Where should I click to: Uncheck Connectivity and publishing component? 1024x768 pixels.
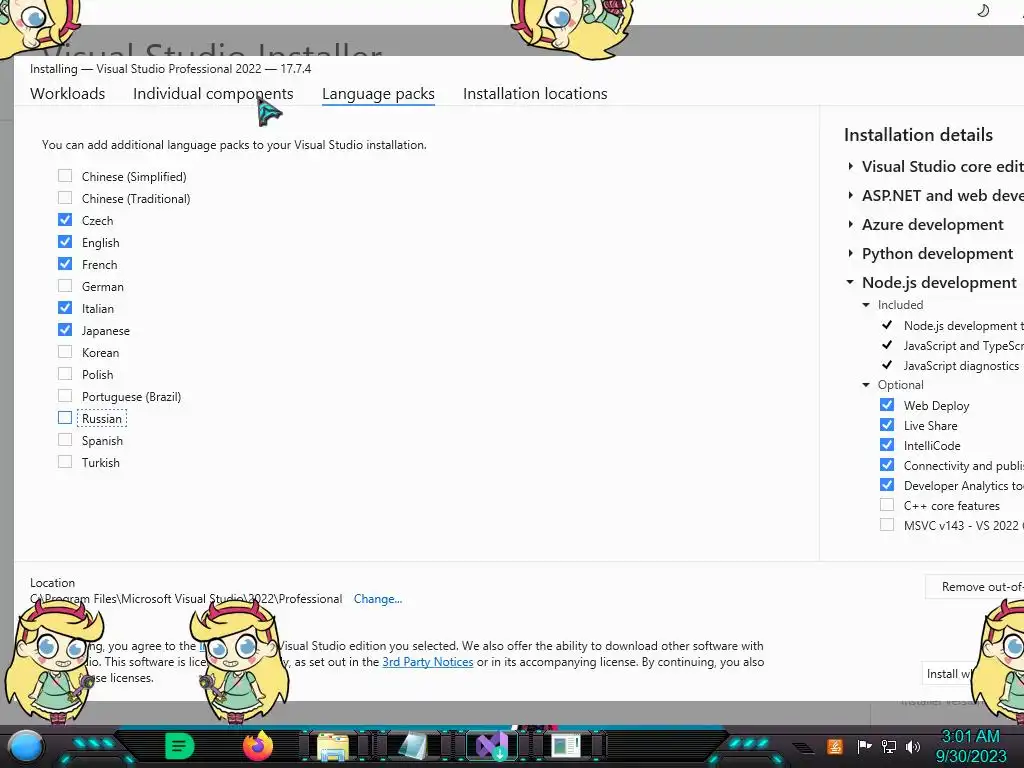pyautogui.click(x=887, y=465)
